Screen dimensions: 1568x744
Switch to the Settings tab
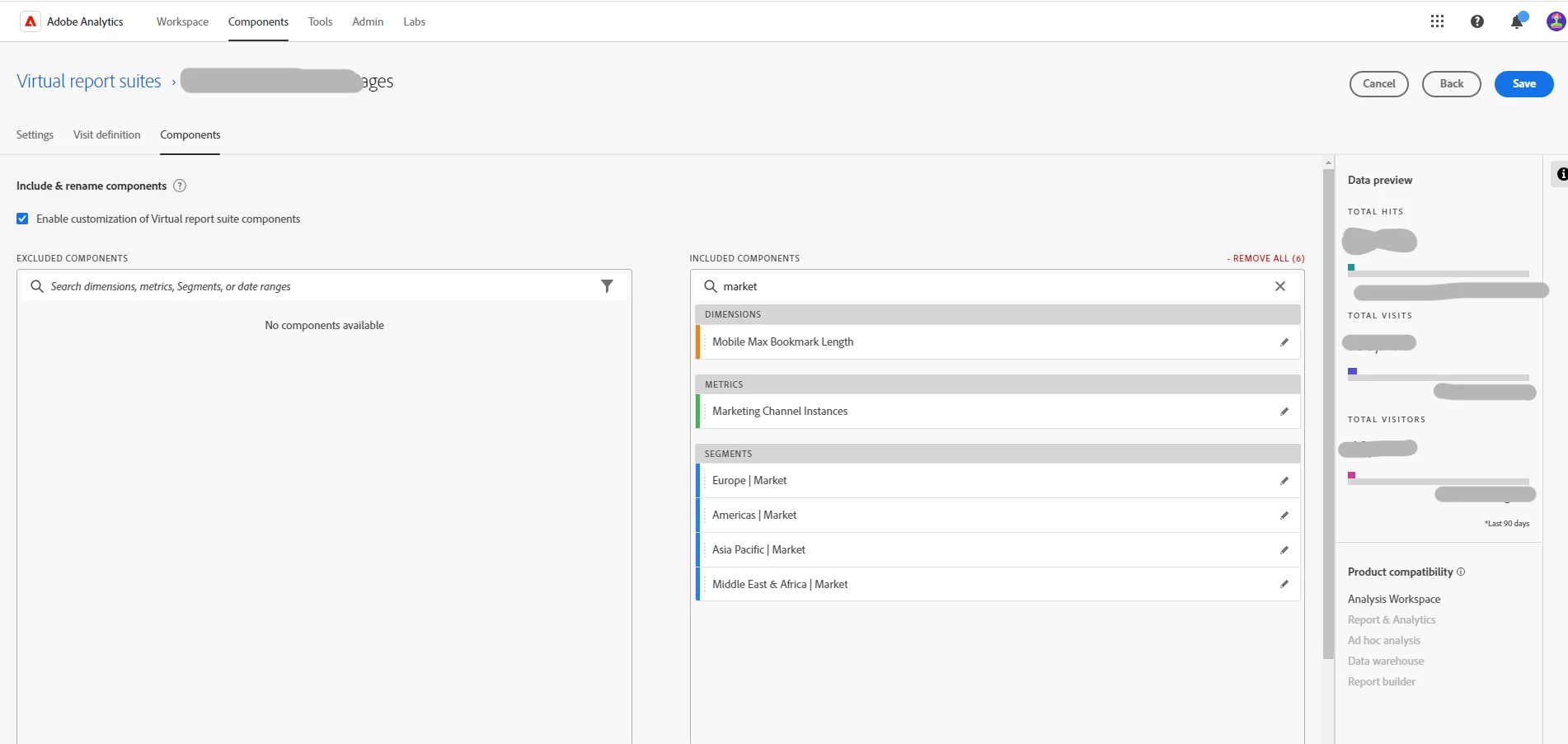pos(35,134)
